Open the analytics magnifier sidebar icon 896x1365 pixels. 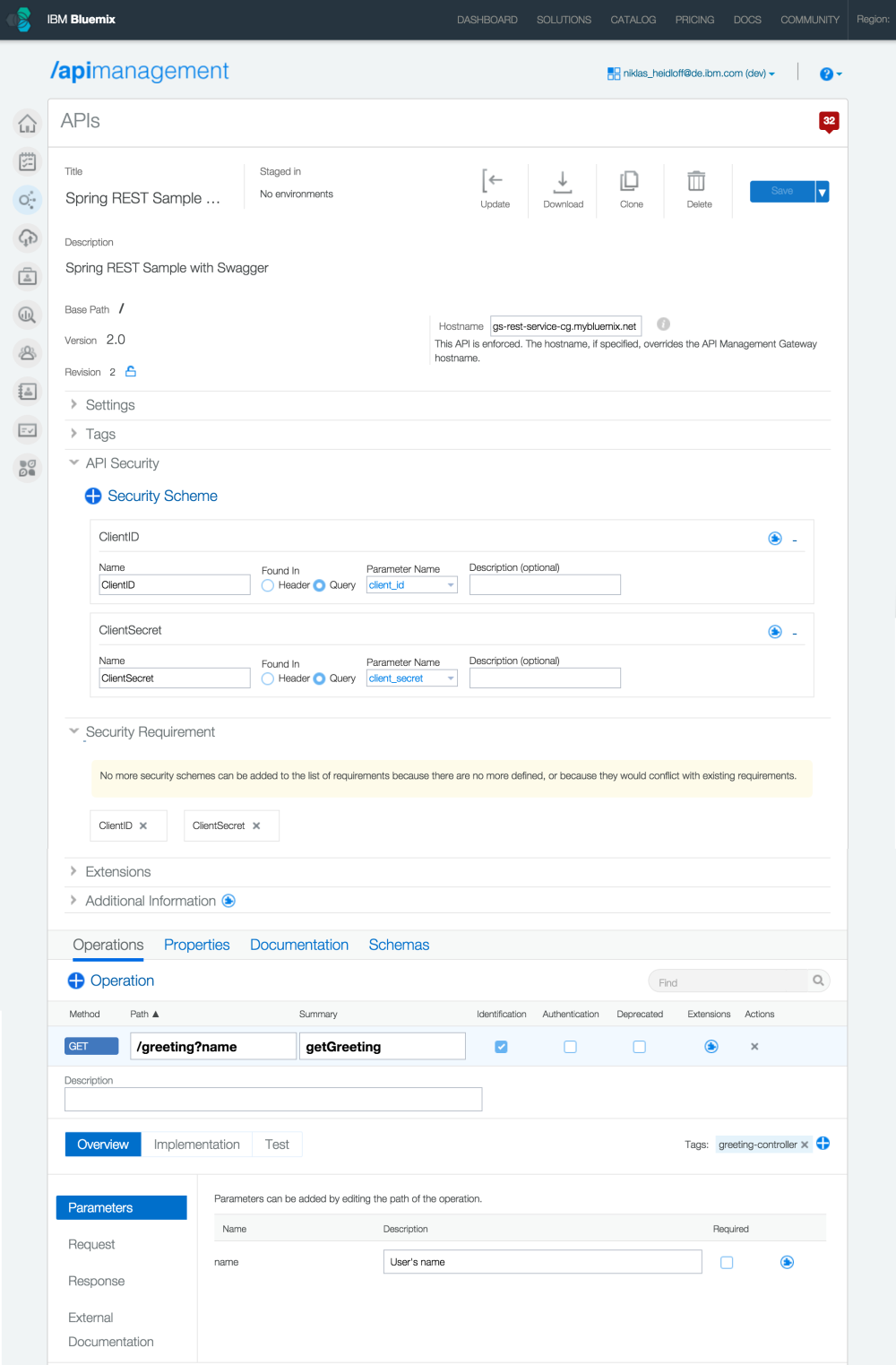28,315
